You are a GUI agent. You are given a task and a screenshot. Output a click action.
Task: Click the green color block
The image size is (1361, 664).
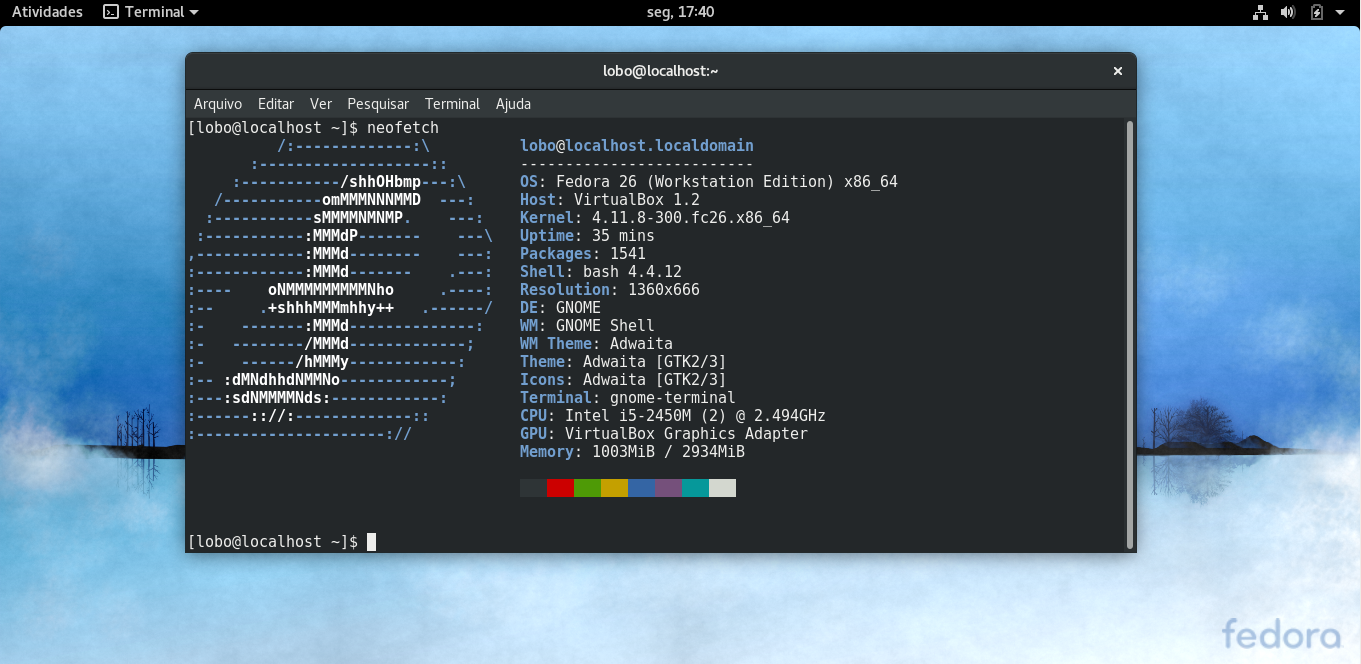587,488
